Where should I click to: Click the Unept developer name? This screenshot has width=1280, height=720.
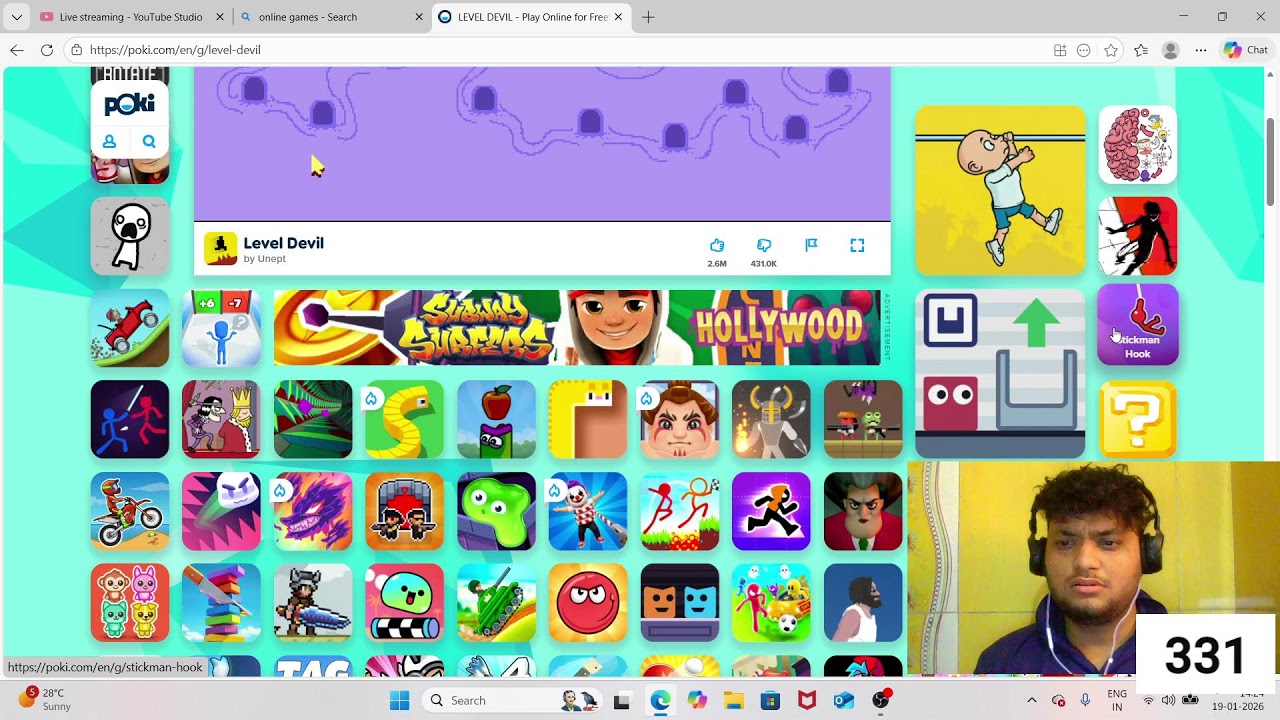point(272,259)
